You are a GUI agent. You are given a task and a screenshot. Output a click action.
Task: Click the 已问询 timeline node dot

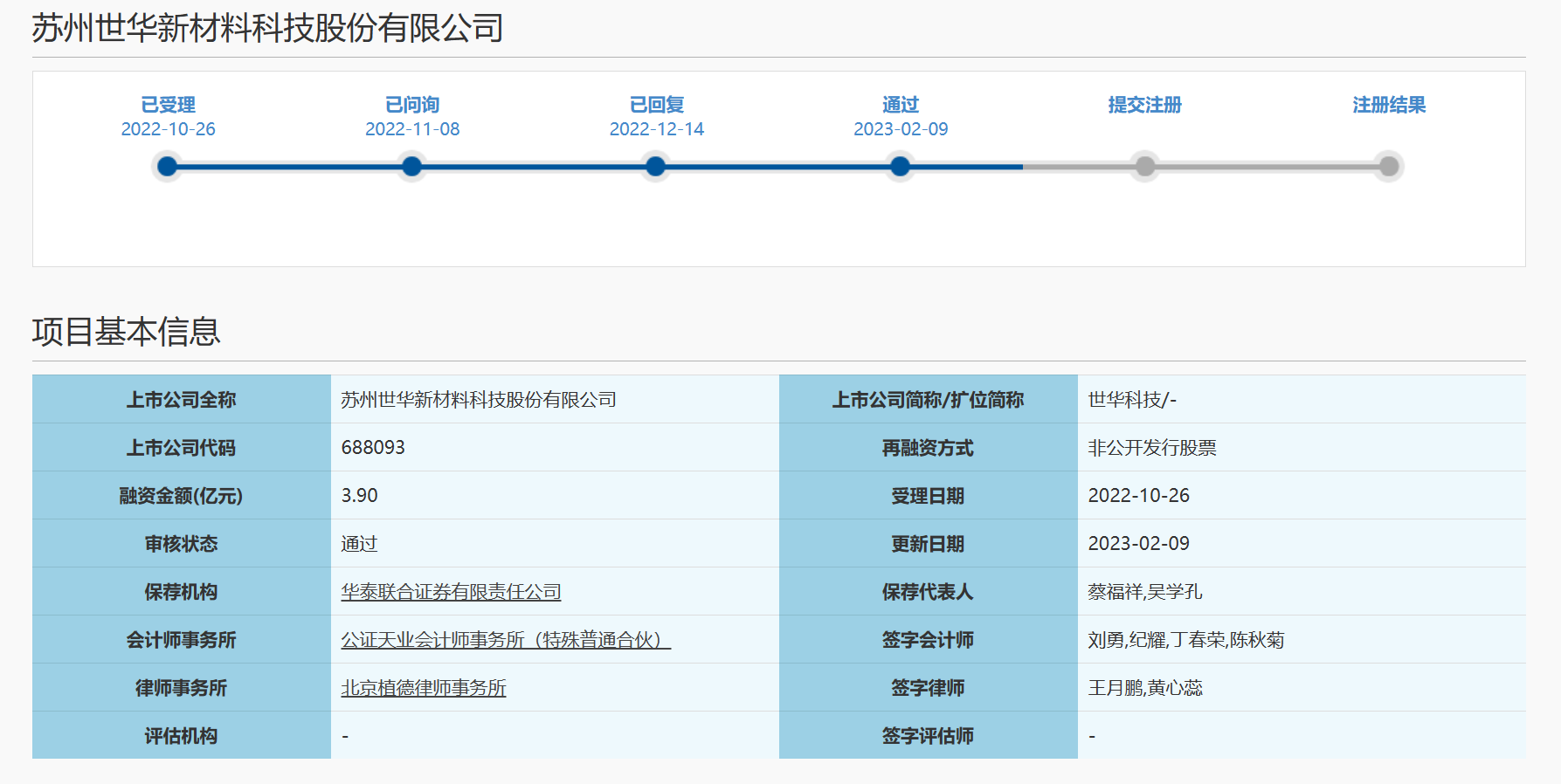411,166
